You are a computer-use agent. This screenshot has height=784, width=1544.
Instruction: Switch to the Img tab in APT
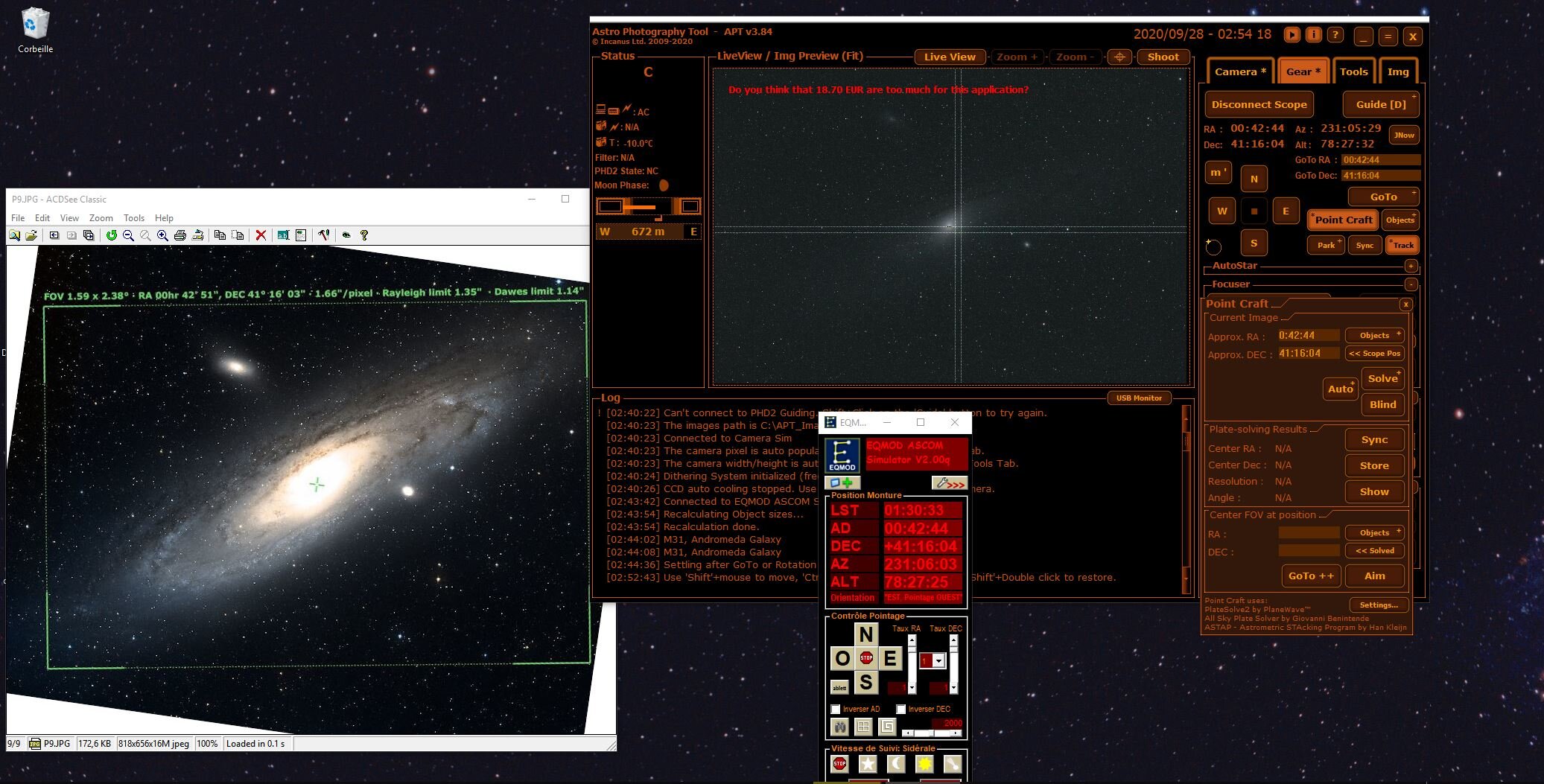click(1398, 71)
